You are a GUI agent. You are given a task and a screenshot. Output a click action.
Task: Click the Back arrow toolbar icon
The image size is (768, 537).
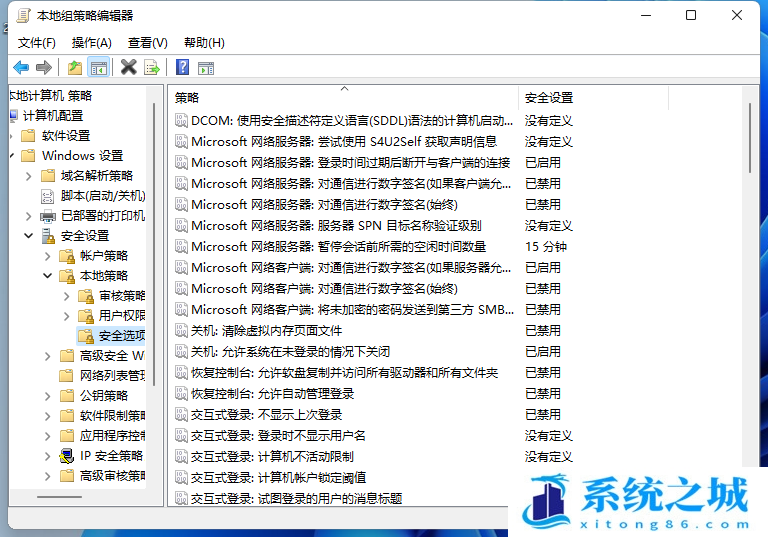point(21,68)
